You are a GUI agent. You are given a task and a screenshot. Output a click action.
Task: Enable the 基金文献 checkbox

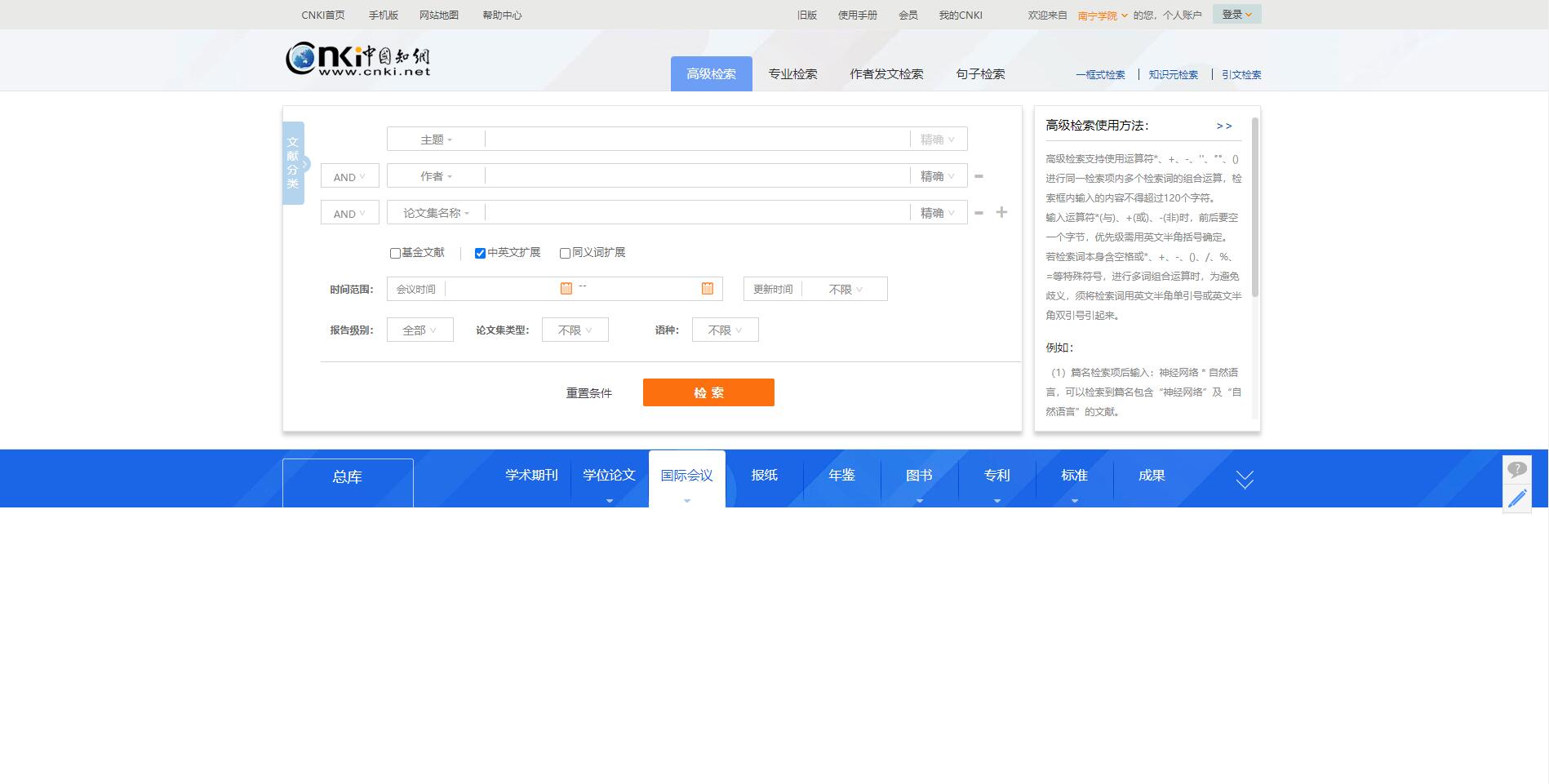coord(395,253)
